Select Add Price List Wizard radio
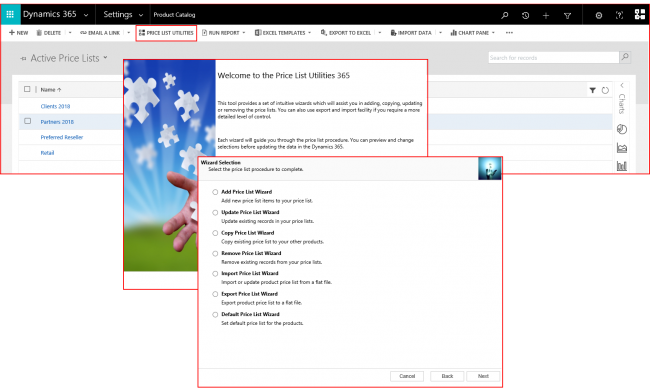This screenshot has width=650, height=388. pyautogui.click(x=215, y=192)
